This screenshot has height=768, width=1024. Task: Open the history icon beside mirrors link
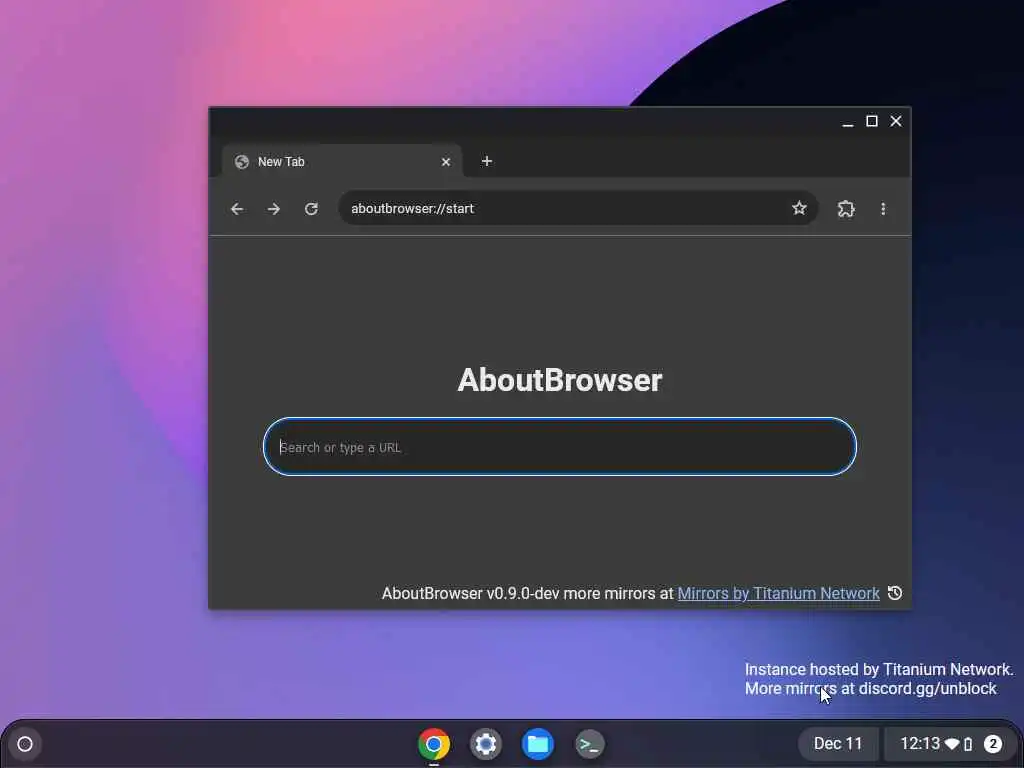coord(895,592)
